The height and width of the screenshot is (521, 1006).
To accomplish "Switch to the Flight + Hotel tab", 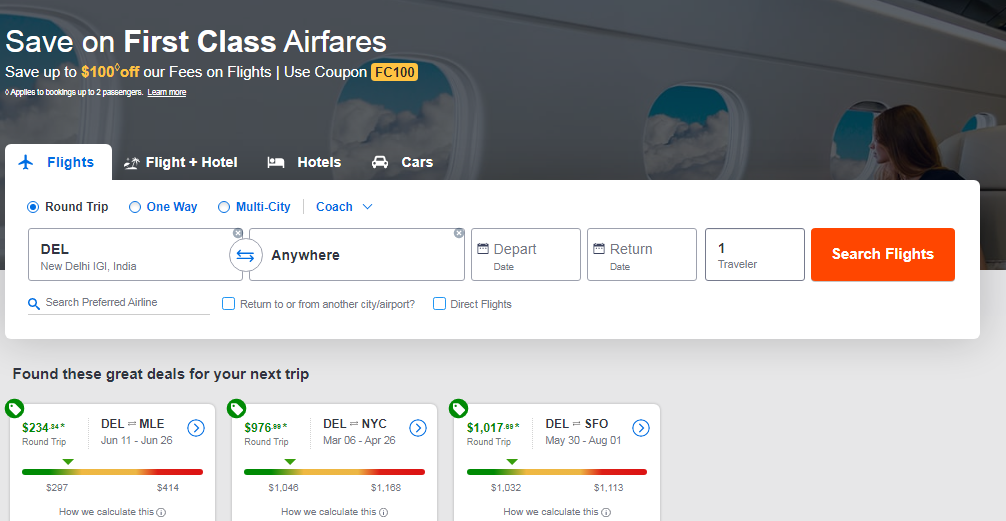I will 181,162.
